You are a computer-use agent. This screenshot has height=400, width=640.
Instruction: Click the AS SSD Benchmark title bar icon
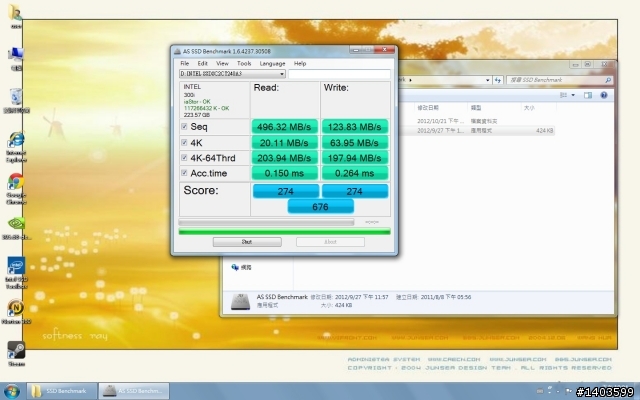point(178,51)
